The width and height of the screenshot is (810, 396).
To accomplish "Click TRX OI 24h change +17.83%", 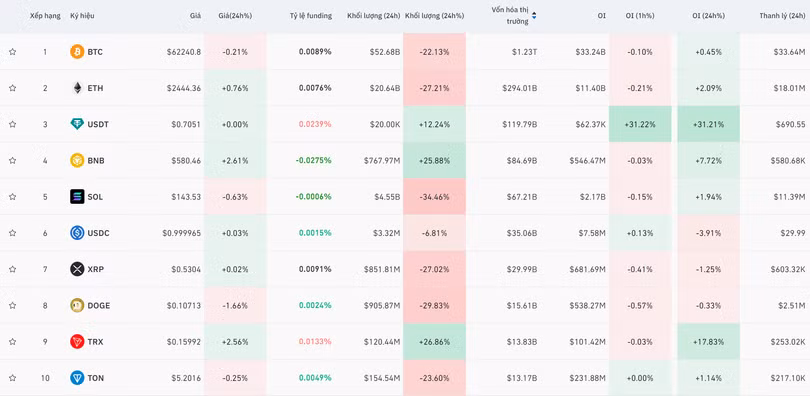I will point(708,342).
